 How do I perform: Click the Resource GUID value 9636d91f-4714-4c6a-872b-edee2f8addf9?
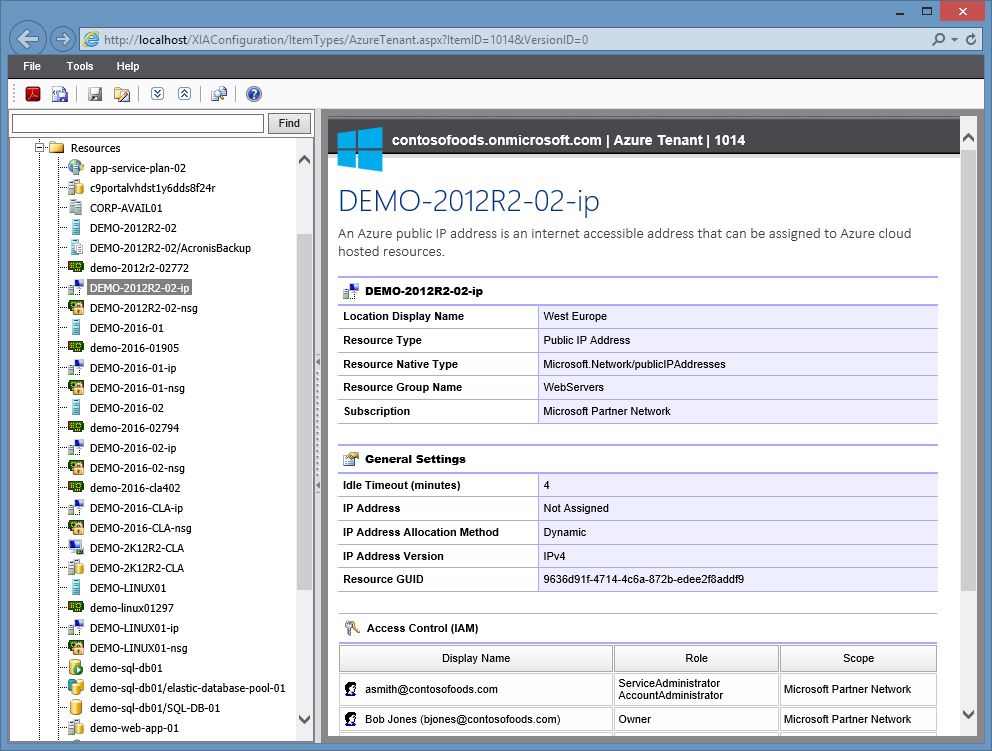tap(643, 580)
